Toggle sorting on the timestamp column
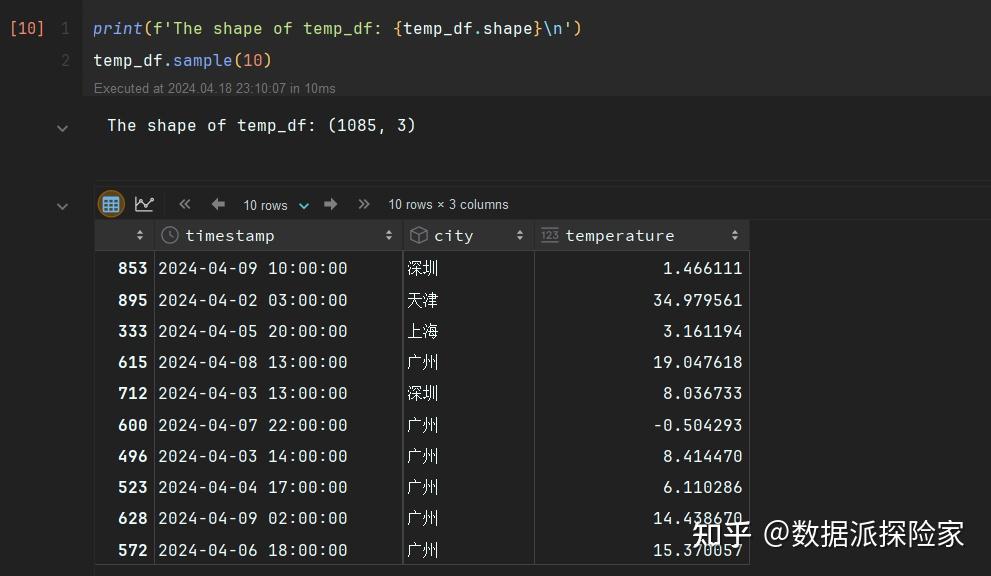This screenshot has width=991, height=576. pyautogui.click(x=389, y=235)
